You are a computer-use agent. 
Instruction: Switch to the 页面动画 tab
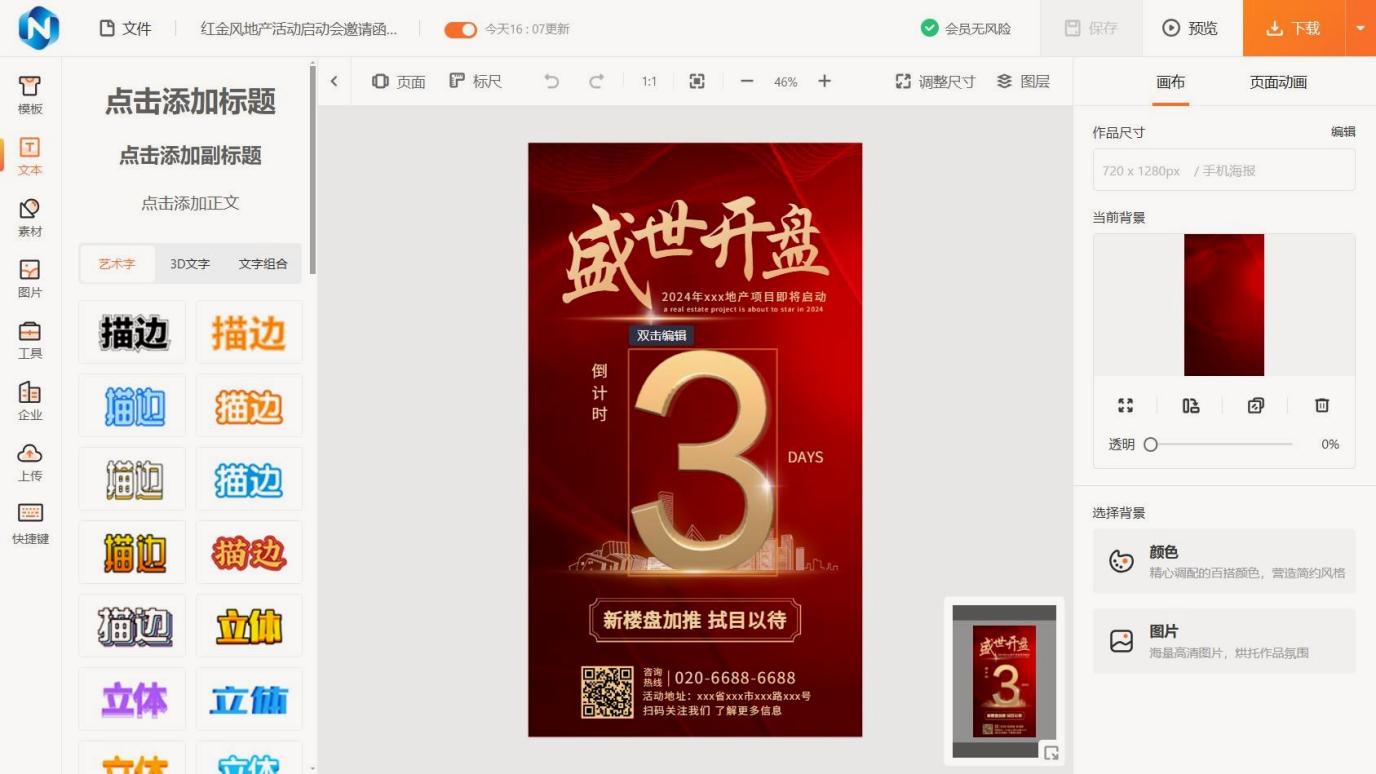coord(1277,82)
